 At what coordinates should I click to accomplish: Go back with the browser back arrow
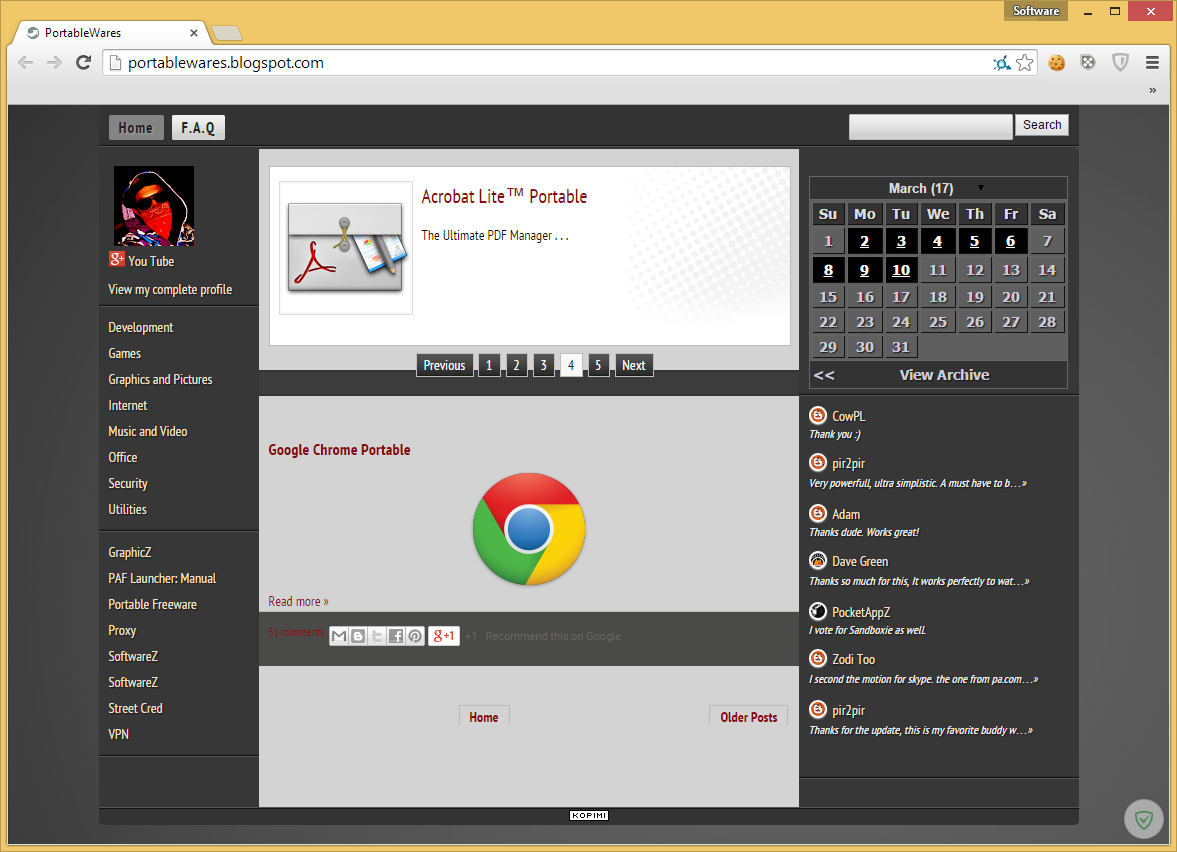[26, 62]
